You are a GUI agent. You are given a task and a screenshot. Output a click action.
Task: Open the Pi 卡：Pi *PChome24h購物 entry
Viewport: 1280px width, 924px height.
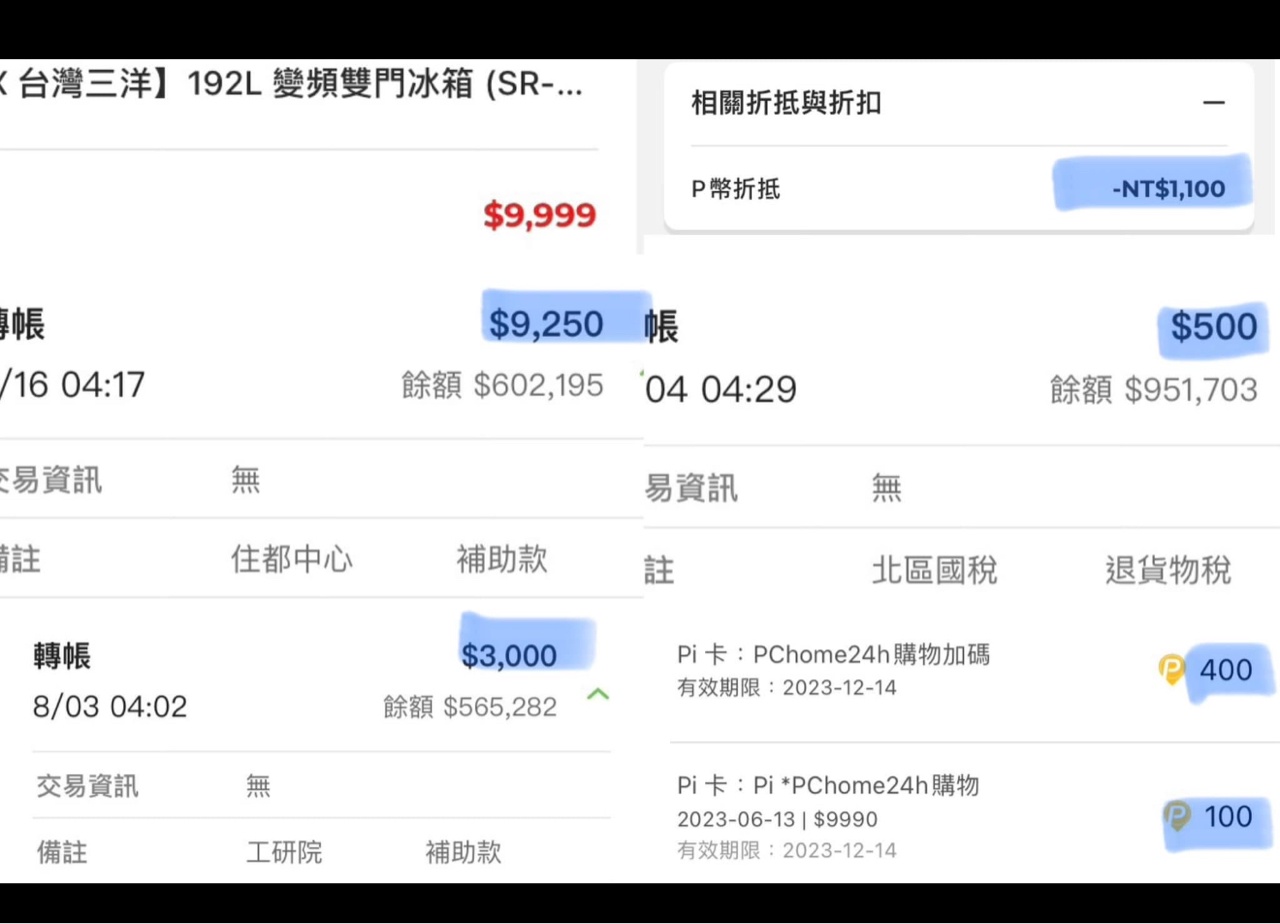pos(828,785)
